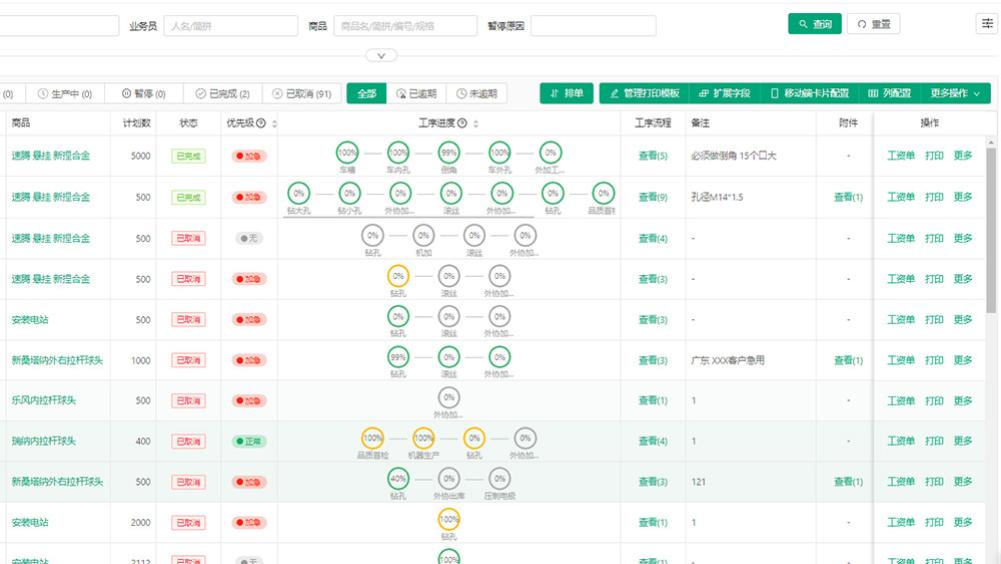Click the 商品 search input field
1001x564 pixels.
click(x=405, y=26)
